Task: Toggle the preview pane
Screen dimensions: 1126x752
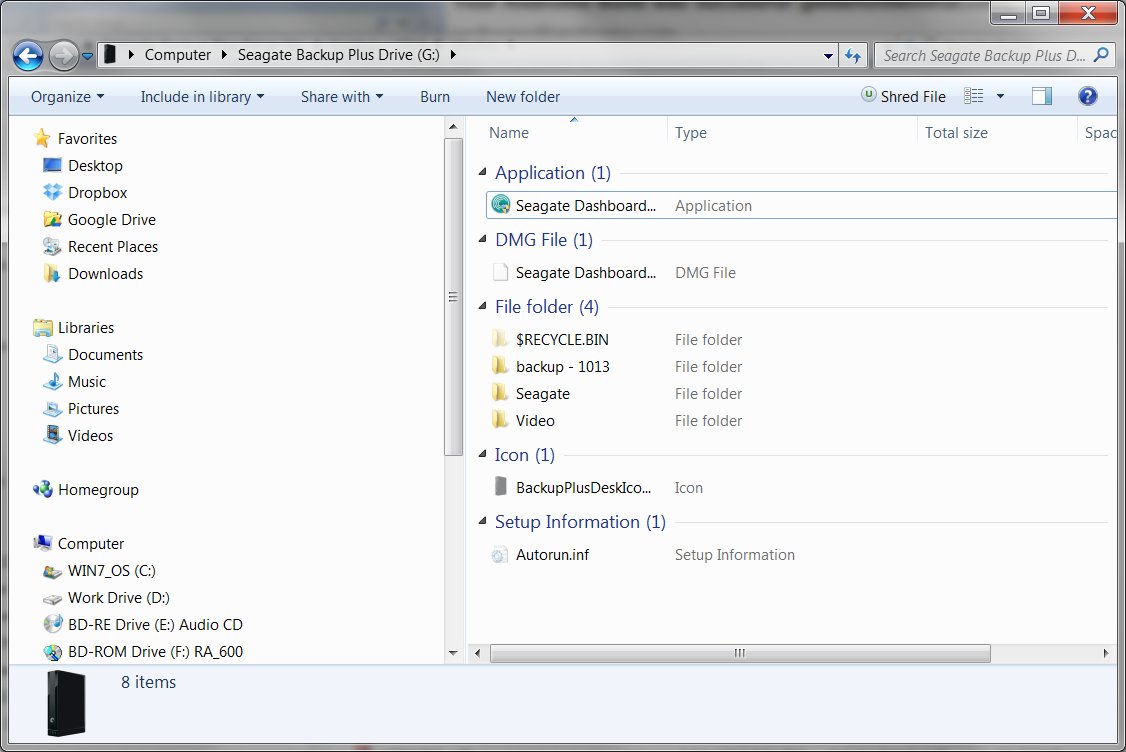Action: (x=1042, y=96)
